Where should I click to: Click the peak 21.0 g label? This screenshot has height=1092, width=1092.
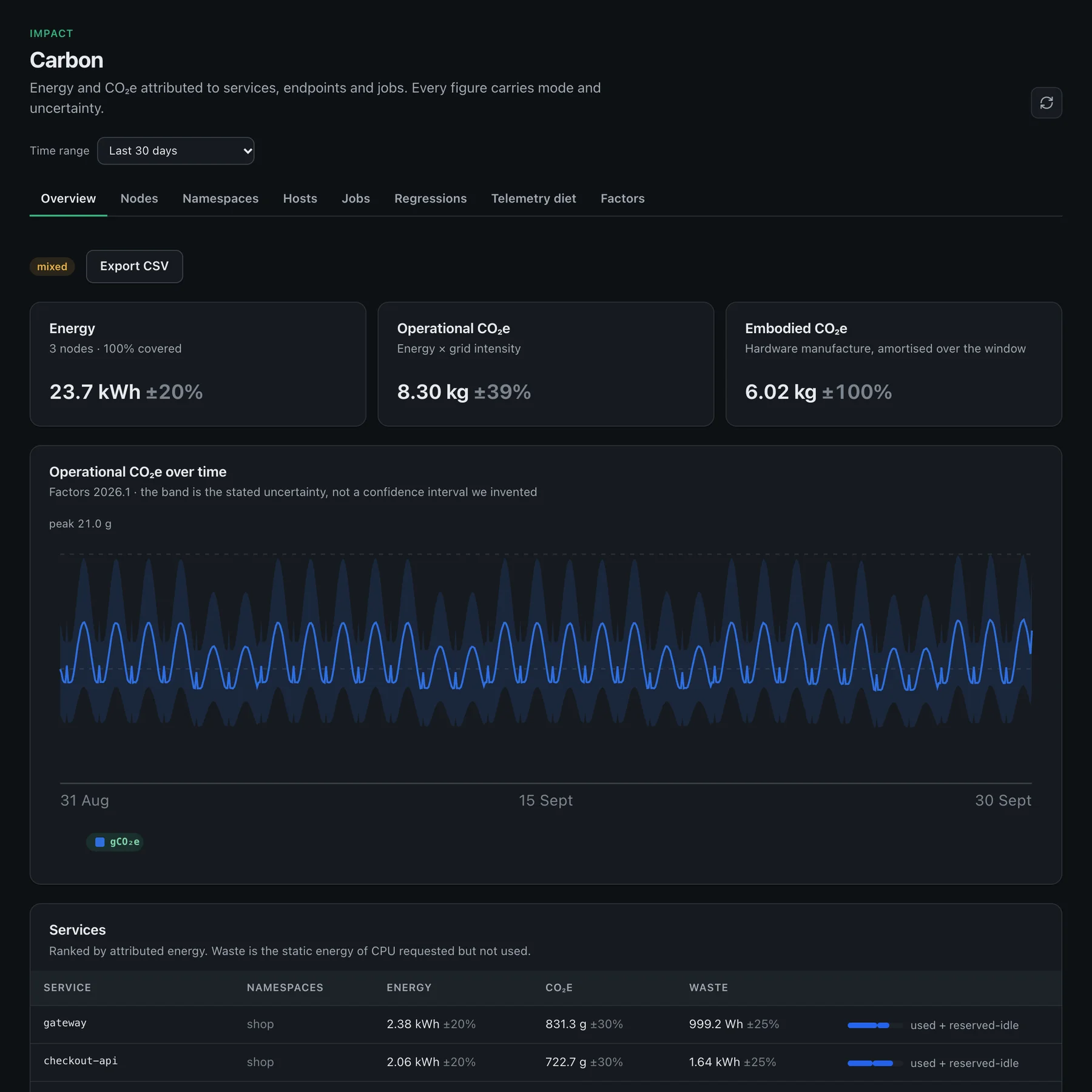point(80,524)
